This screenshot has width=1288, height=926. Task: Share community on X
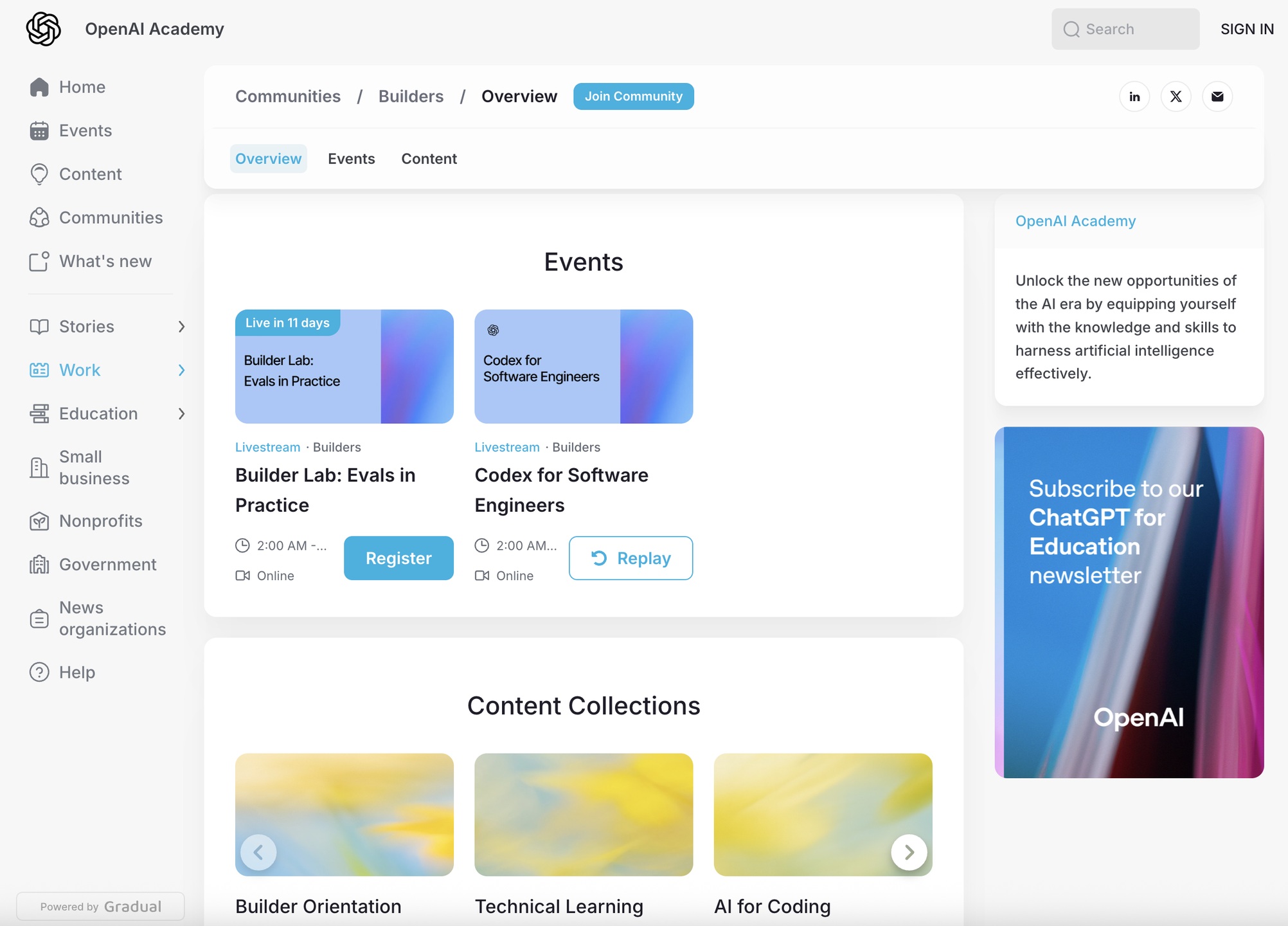pyautogui.click(x=1176, y=96)
